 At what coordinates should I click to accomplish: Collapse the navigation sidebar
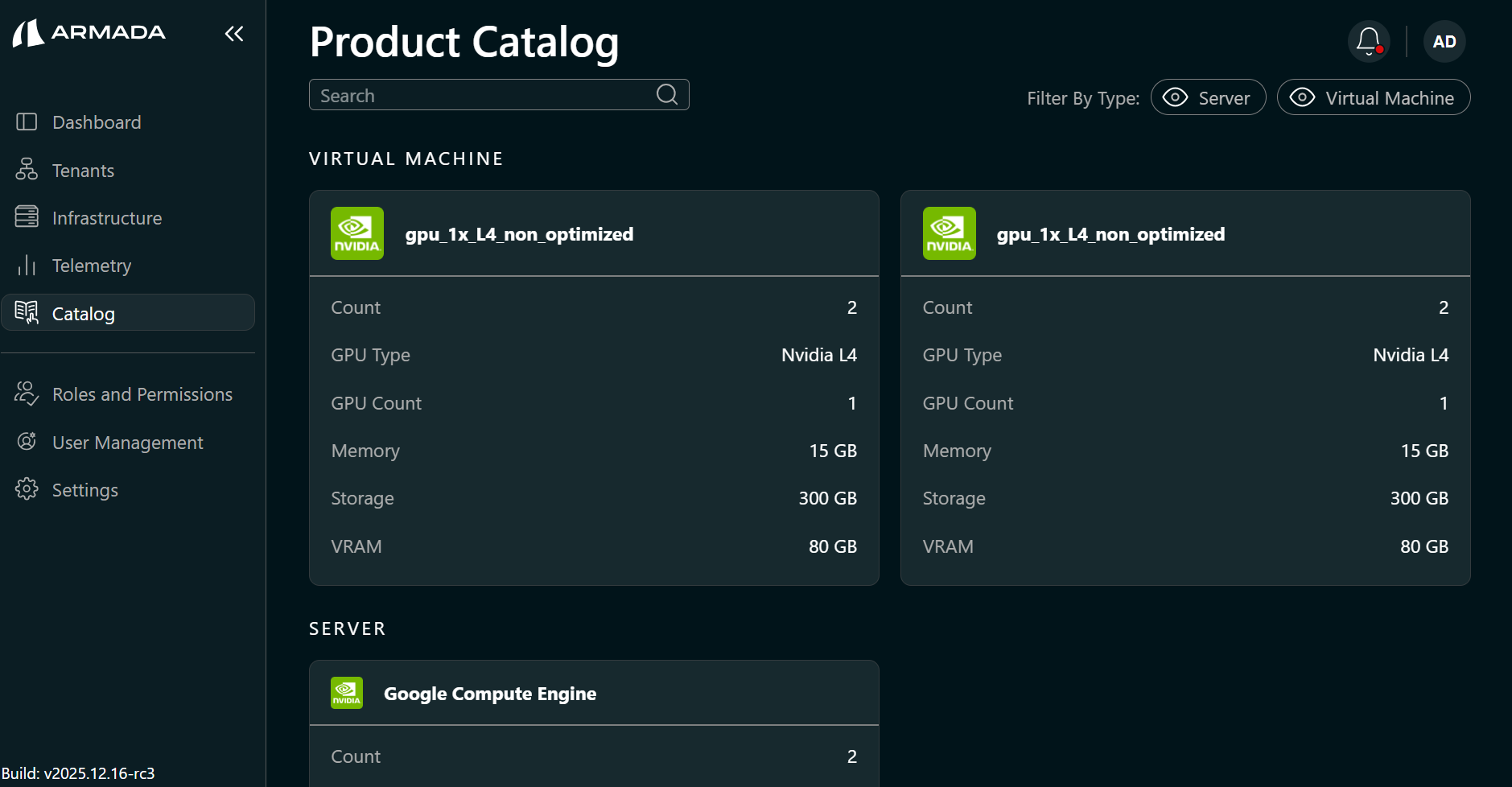[x=233, y=33]
